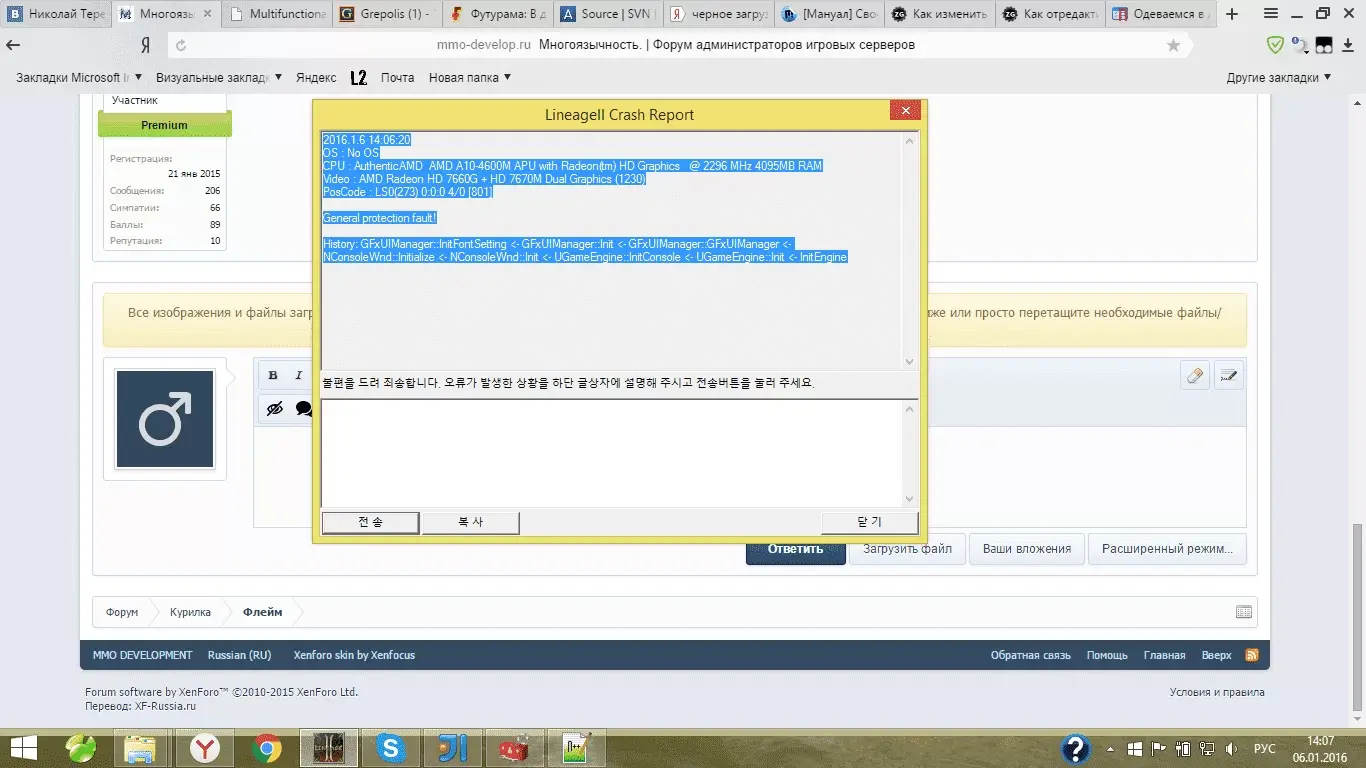Open the Skype taskbar icon

click(390, 747)
